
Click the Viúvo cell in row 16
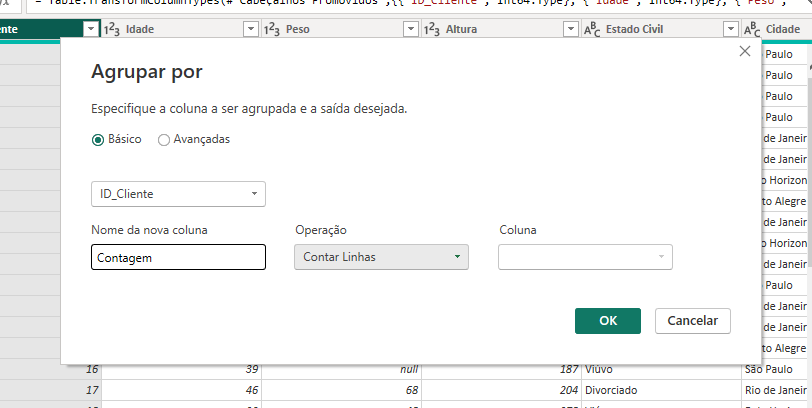661,370
